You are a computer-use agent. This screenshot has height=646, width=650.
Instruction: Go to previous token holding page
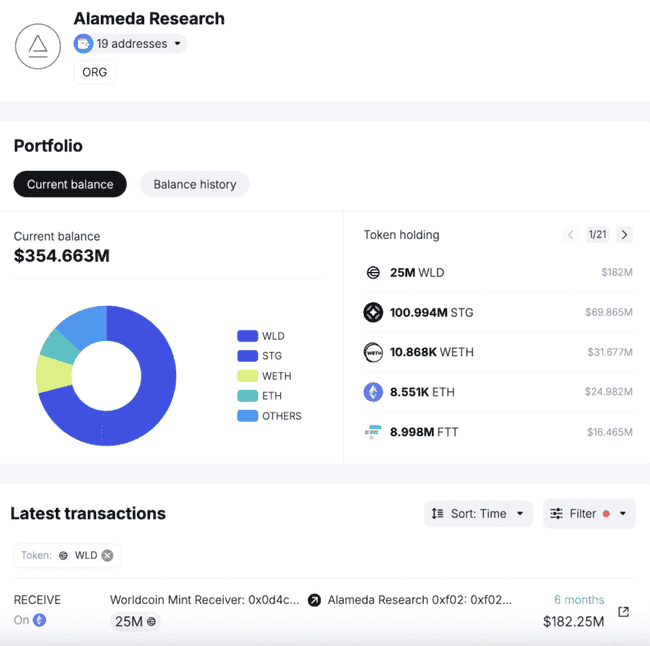point(571,235)
